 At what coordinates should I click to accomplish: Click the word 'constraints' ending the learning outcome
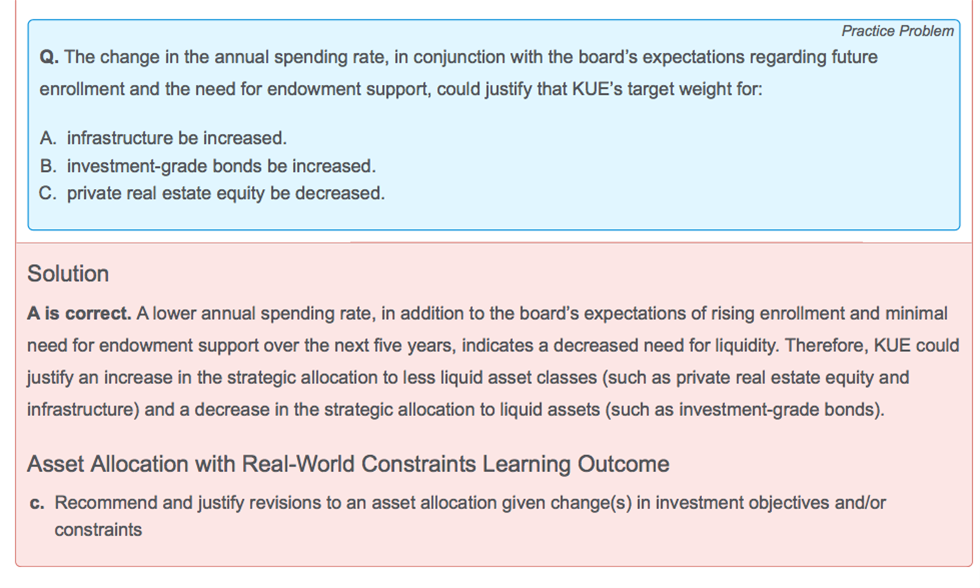(98, 530)
